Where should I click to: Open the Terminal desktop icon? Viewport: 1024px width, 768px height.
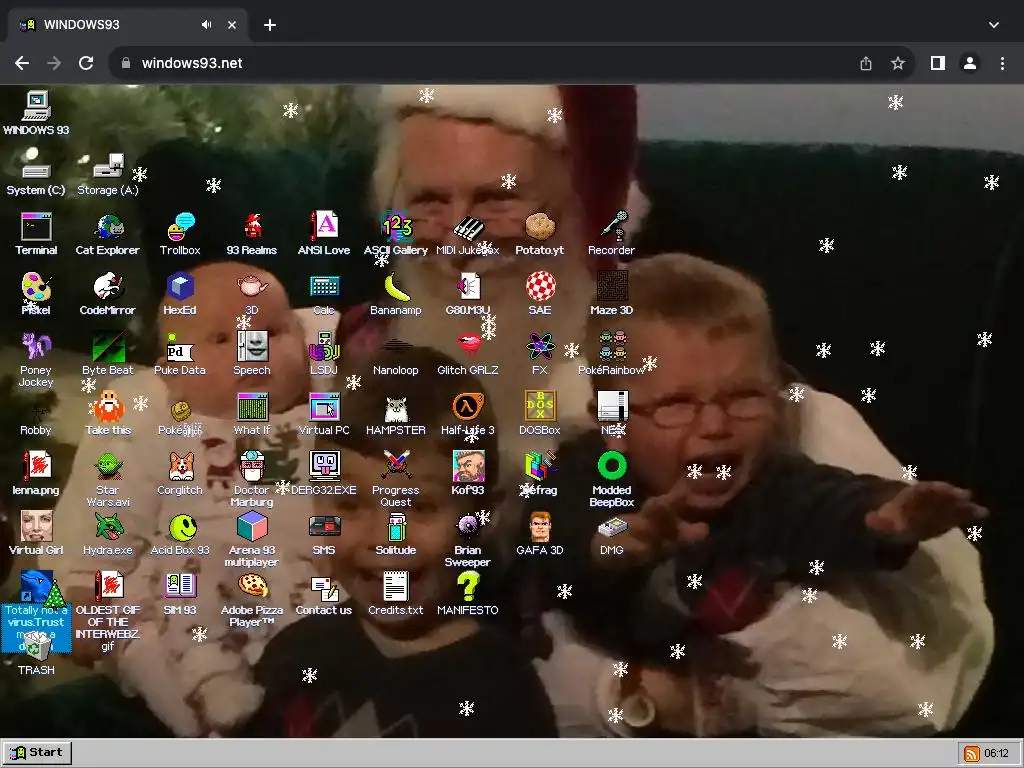tap(36, 234)
